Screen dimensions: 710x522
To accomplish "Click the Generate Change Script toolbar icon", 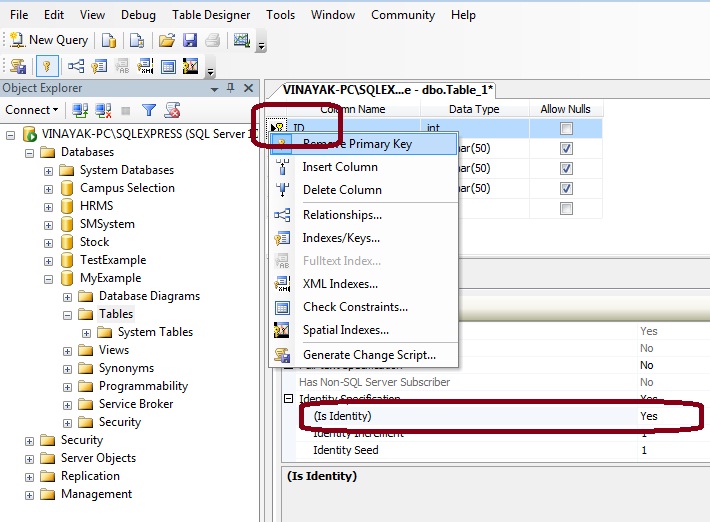I will pos(19,67).
